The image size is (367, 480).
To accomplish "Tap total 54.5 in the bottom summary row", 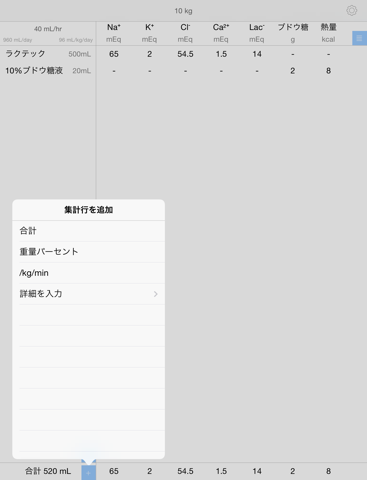I will click(x=185, y=471).
